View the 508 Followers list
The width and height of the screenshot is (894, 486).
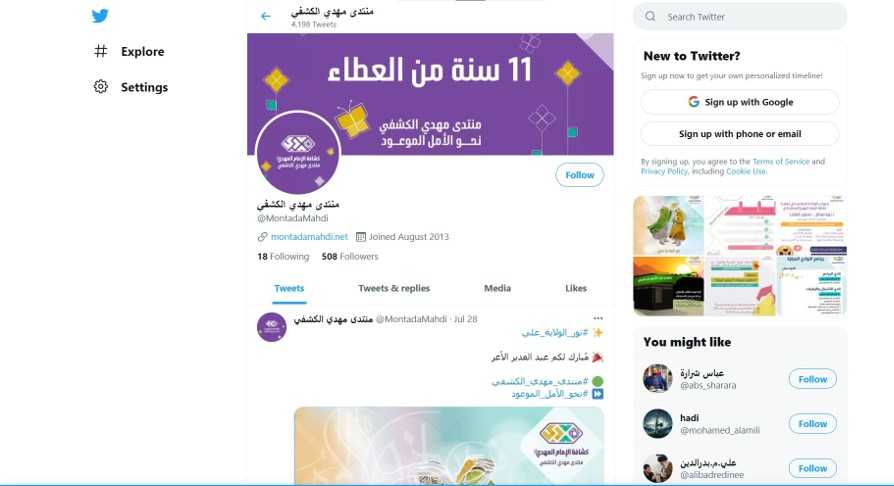(x=350, y=257)
